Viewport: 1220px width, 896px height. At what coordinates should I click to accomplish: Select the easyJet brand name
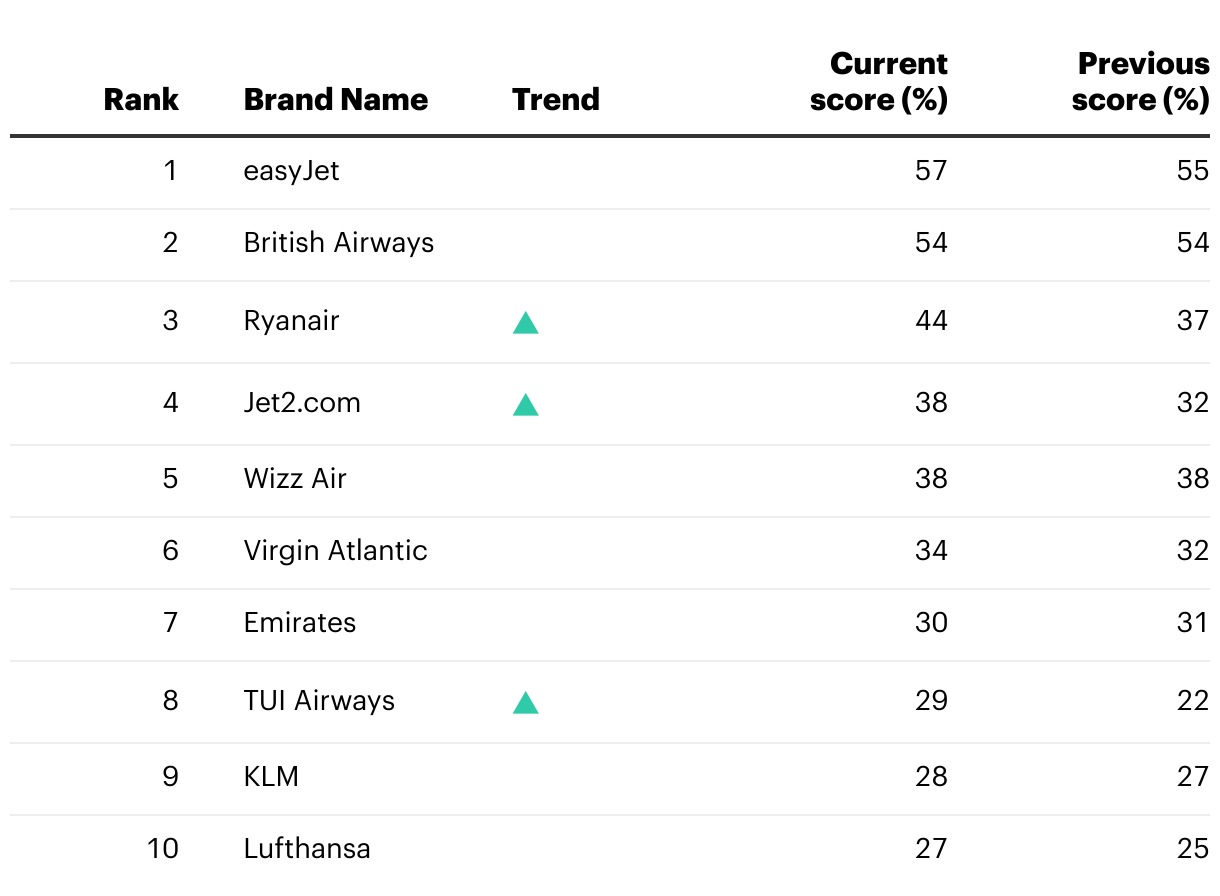(292, 171)
